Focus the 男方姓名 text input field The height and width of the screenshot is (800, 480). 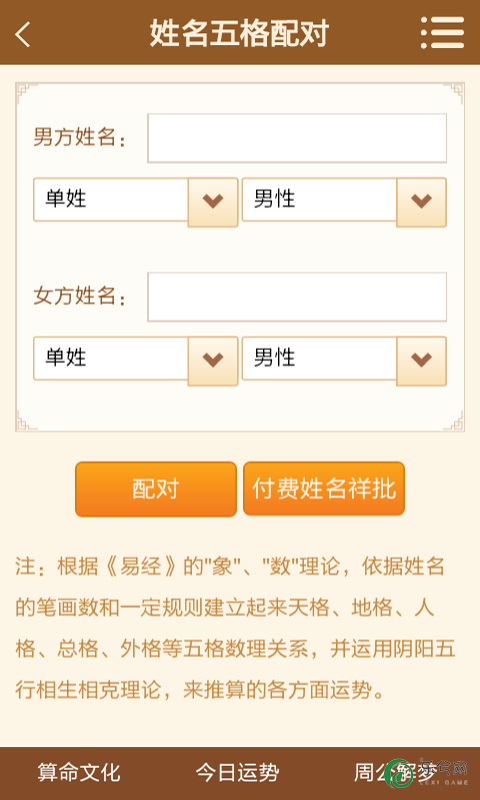(297, 138)
